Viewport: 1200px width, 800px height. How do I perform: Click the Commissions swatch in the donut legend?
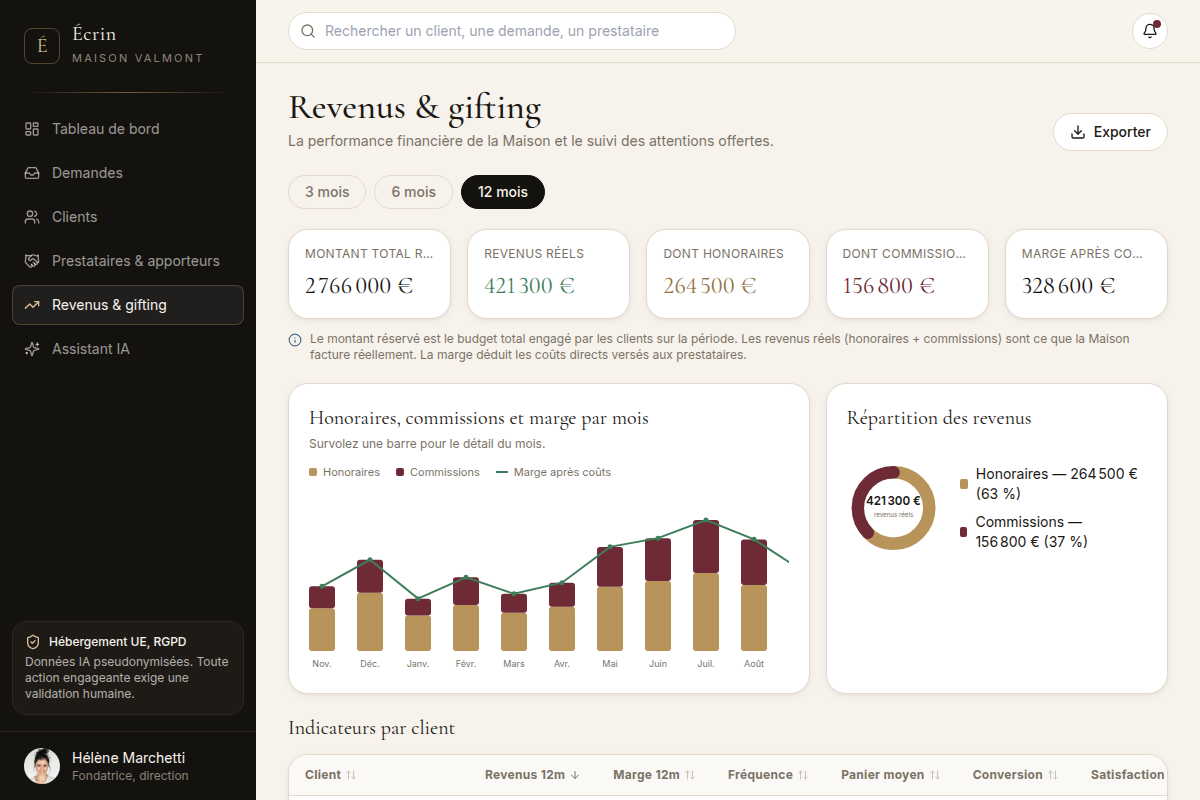tap(964, 532)
